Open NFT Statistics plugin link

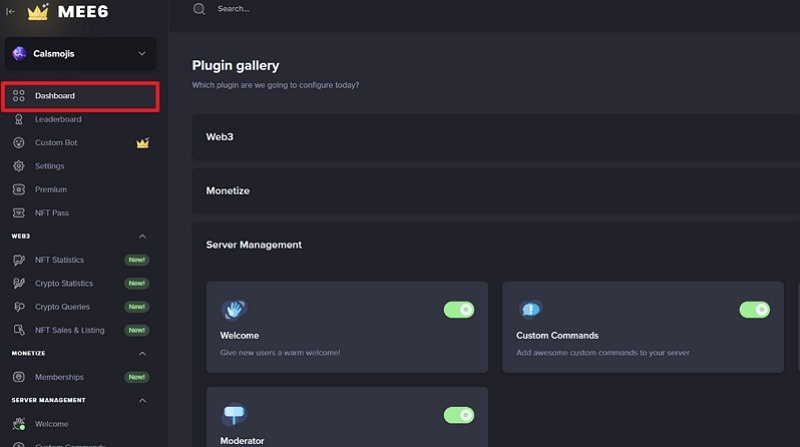pos(59,260)
